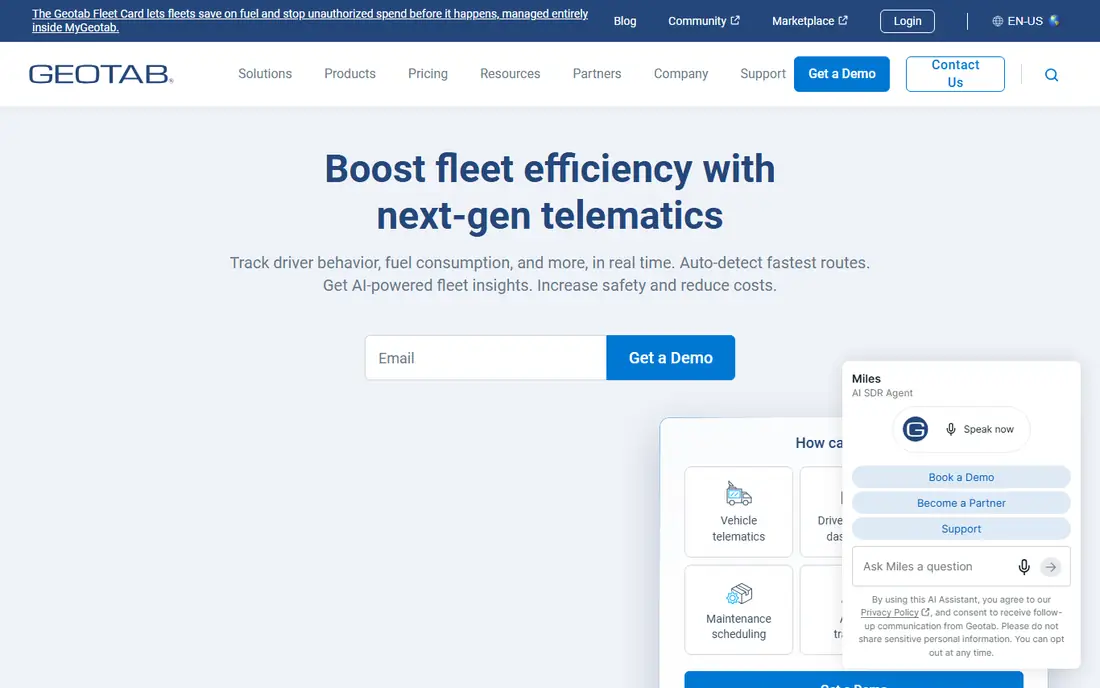Select Support option in Miles chat
The image size is (1100, 688).
point(961,529)
